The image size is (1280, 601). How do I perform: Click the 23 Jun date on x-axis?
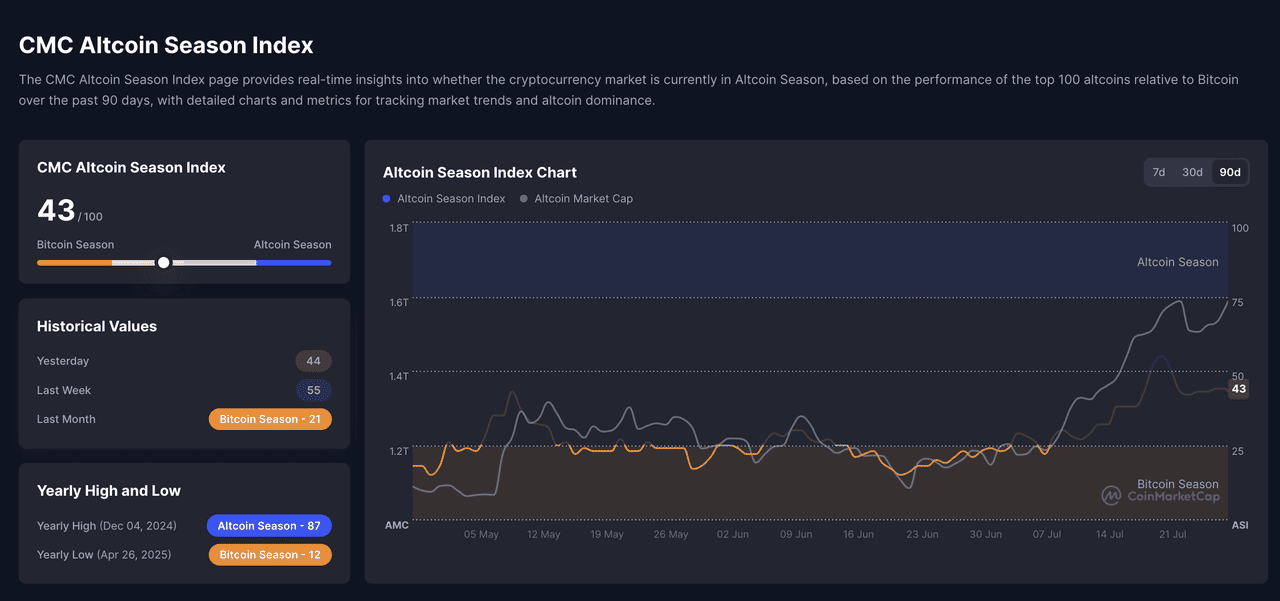coord(922,535)
